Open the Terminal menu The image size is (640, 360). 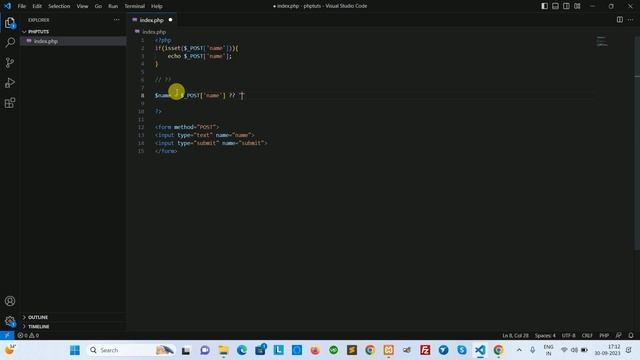click(135, 6)
